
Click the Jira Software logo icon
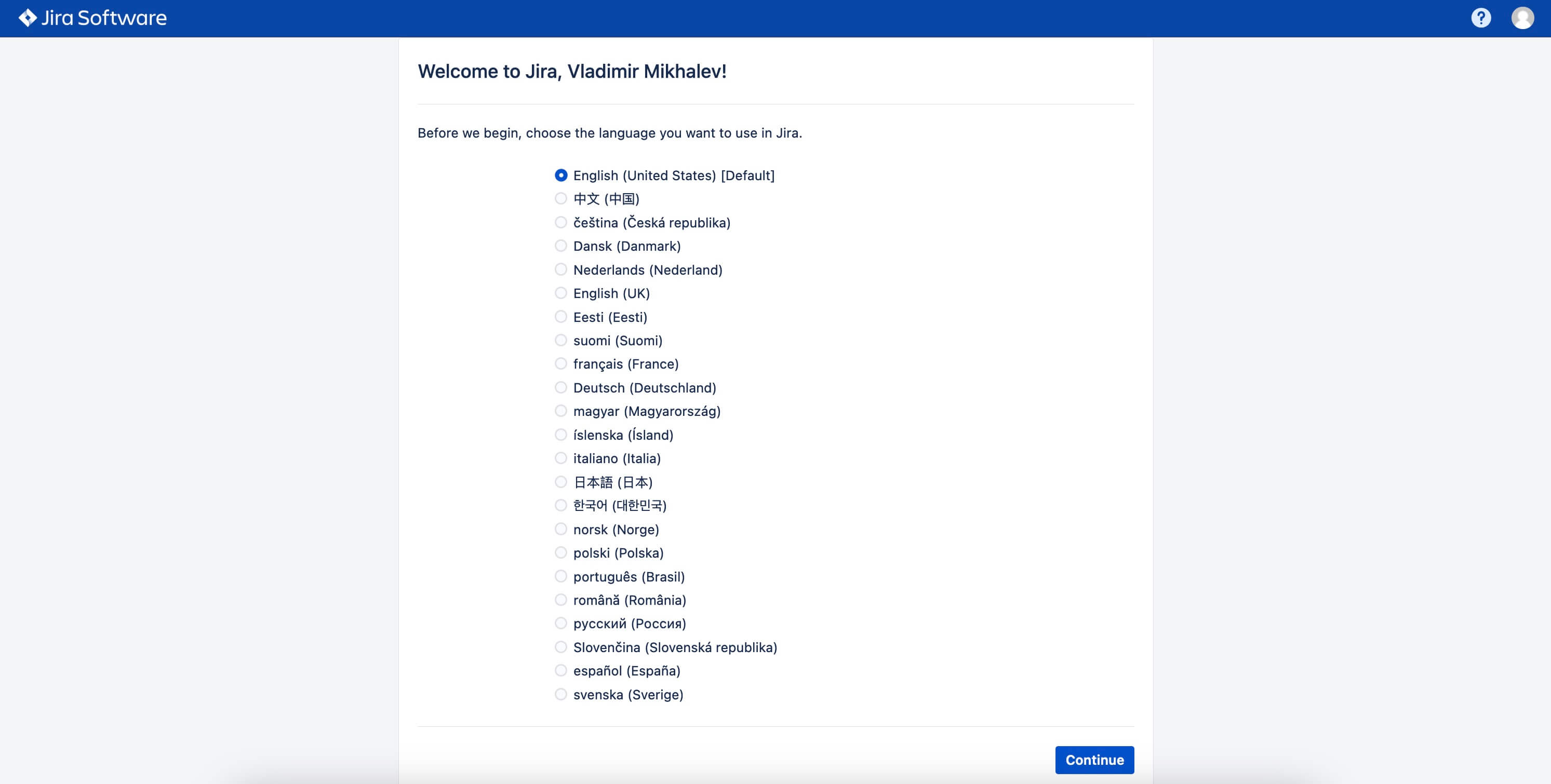coord(18,18)
